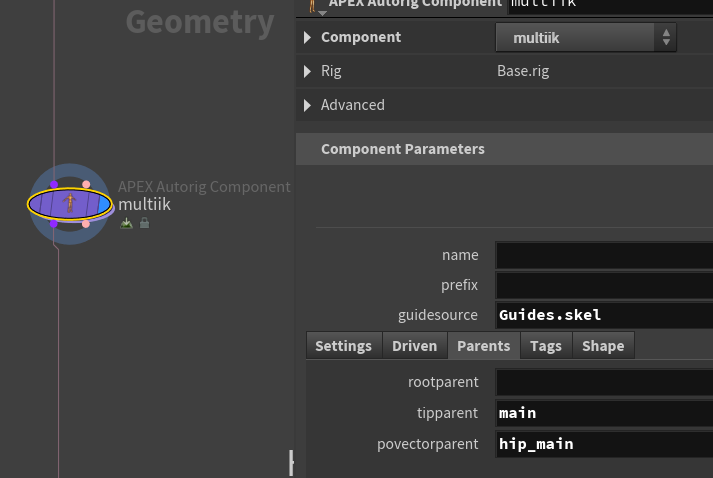Click the tipparent parameter label

click(447, 413)
